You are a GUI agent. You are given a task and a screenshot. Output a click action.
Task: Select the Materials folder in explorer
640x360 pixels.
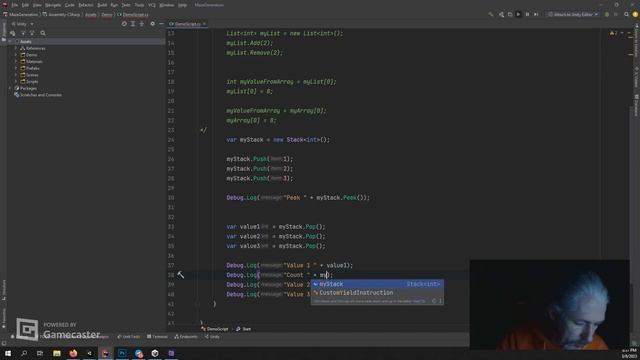pos(31,62)
